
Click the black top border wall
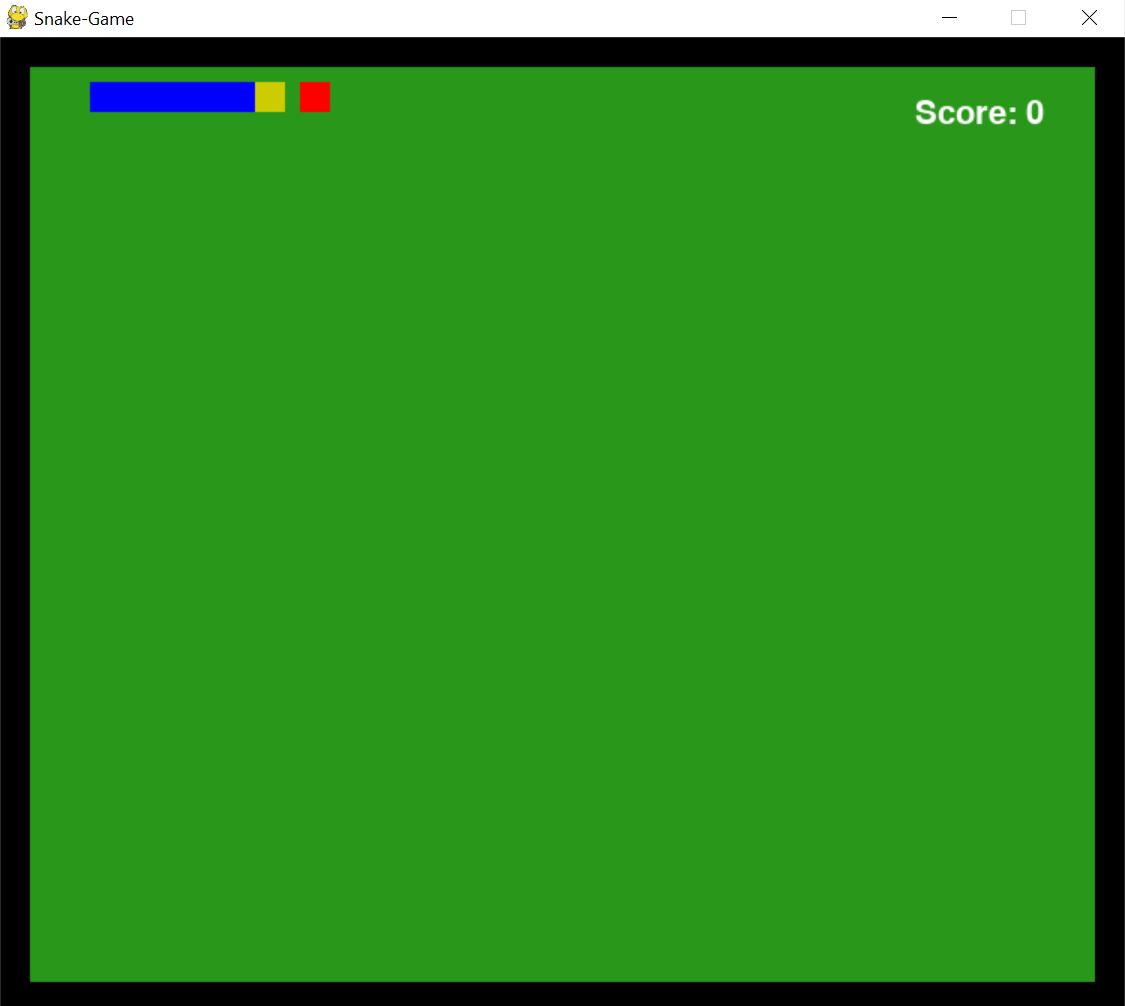pos(562,52)
